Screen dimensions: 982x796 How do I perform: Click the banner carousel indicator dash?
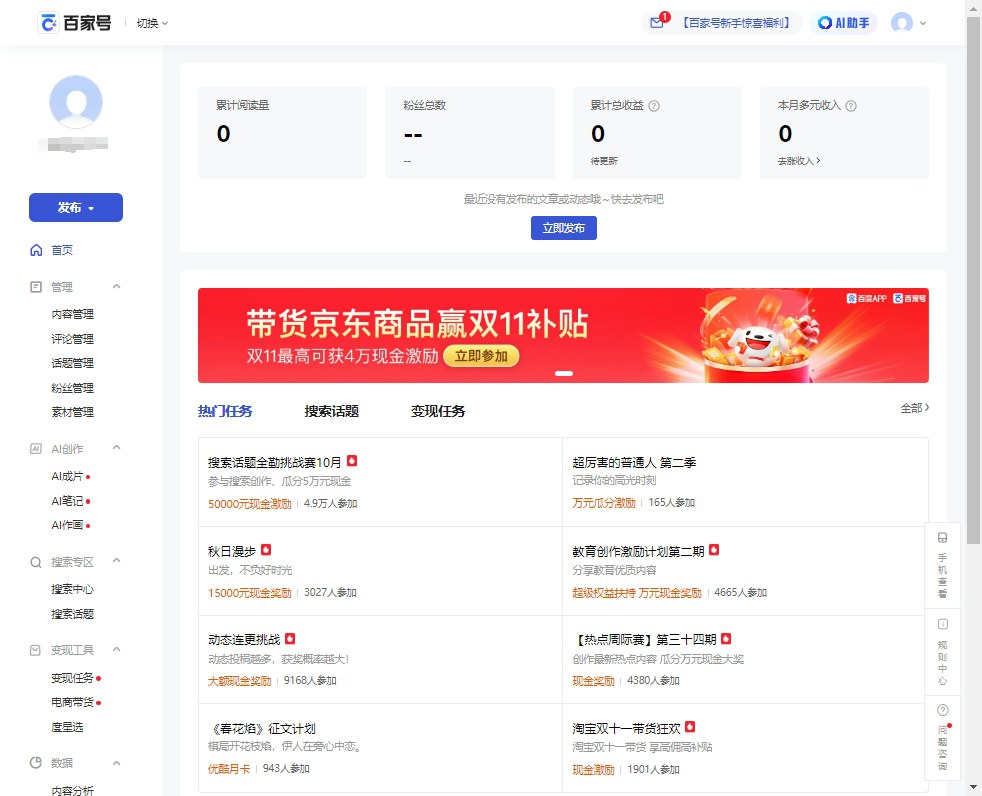(564, 373)
